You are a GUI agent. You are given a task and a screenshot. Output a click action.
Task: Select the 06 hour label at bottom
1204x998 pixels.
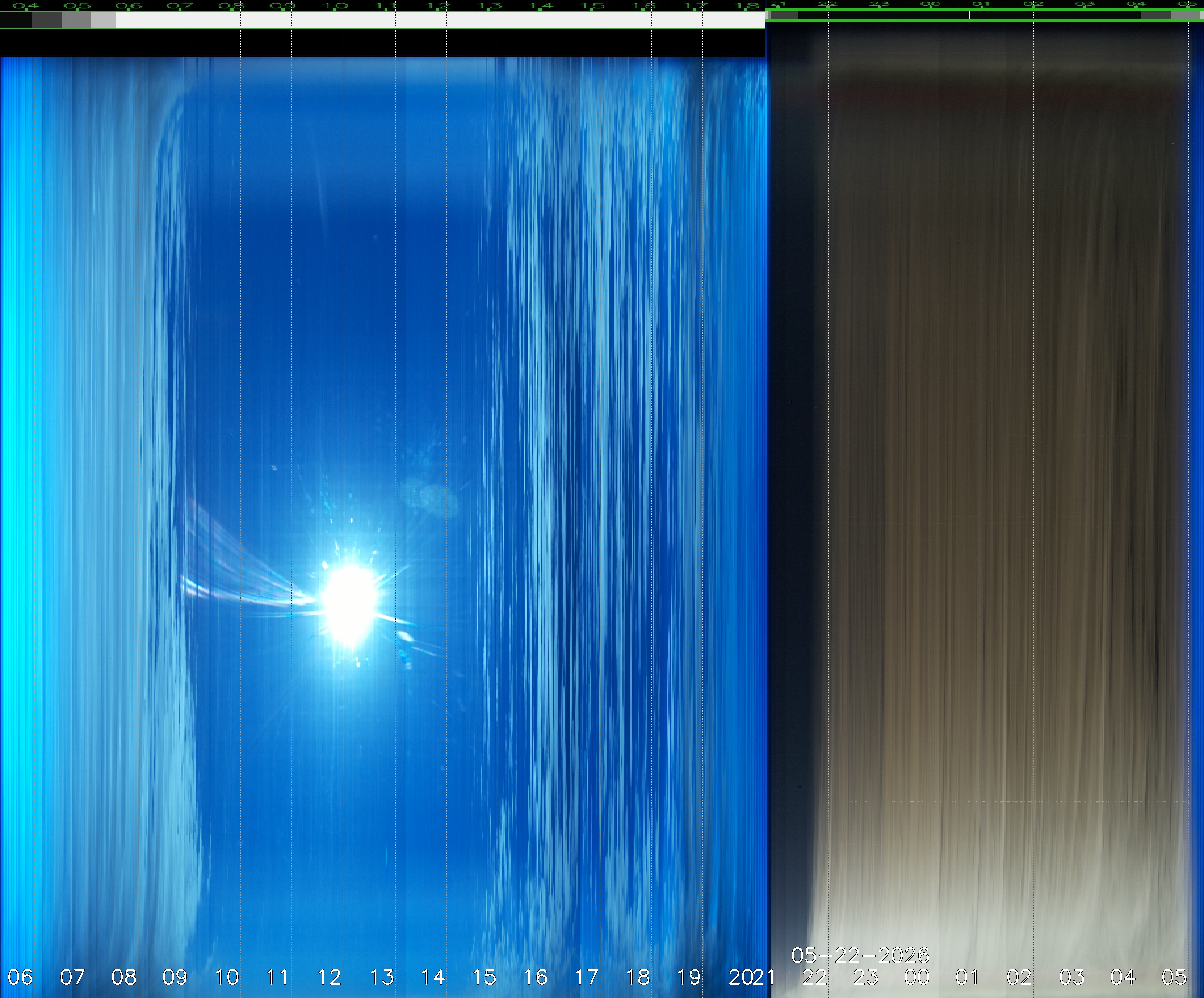pyautogui.click(x=20, y=977)
